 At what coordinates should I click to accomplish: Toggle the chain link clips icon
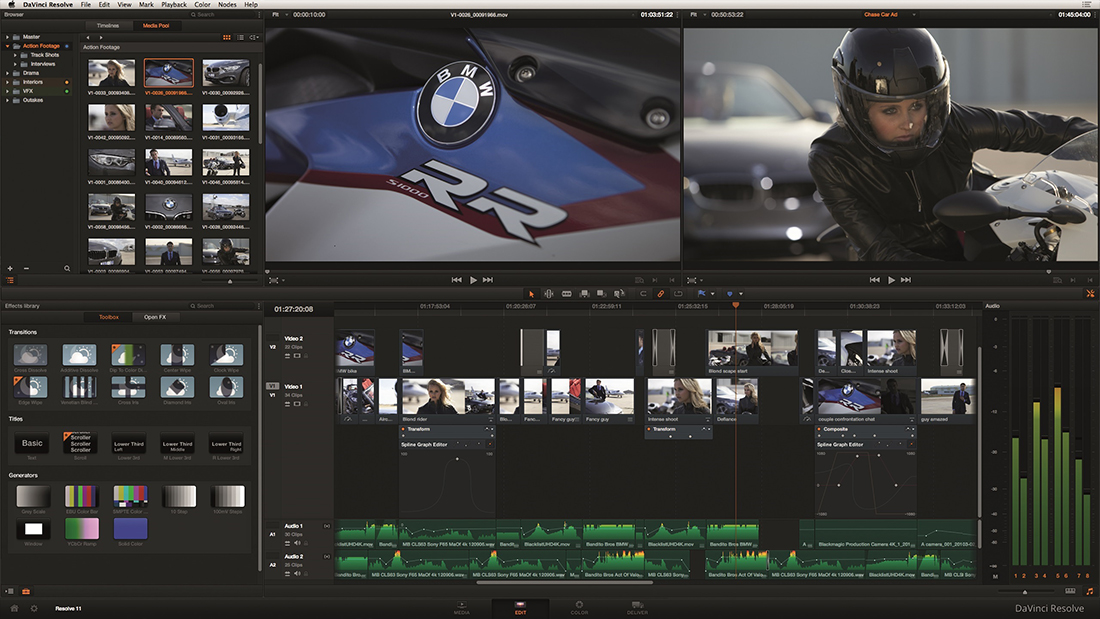pos(660,294)
